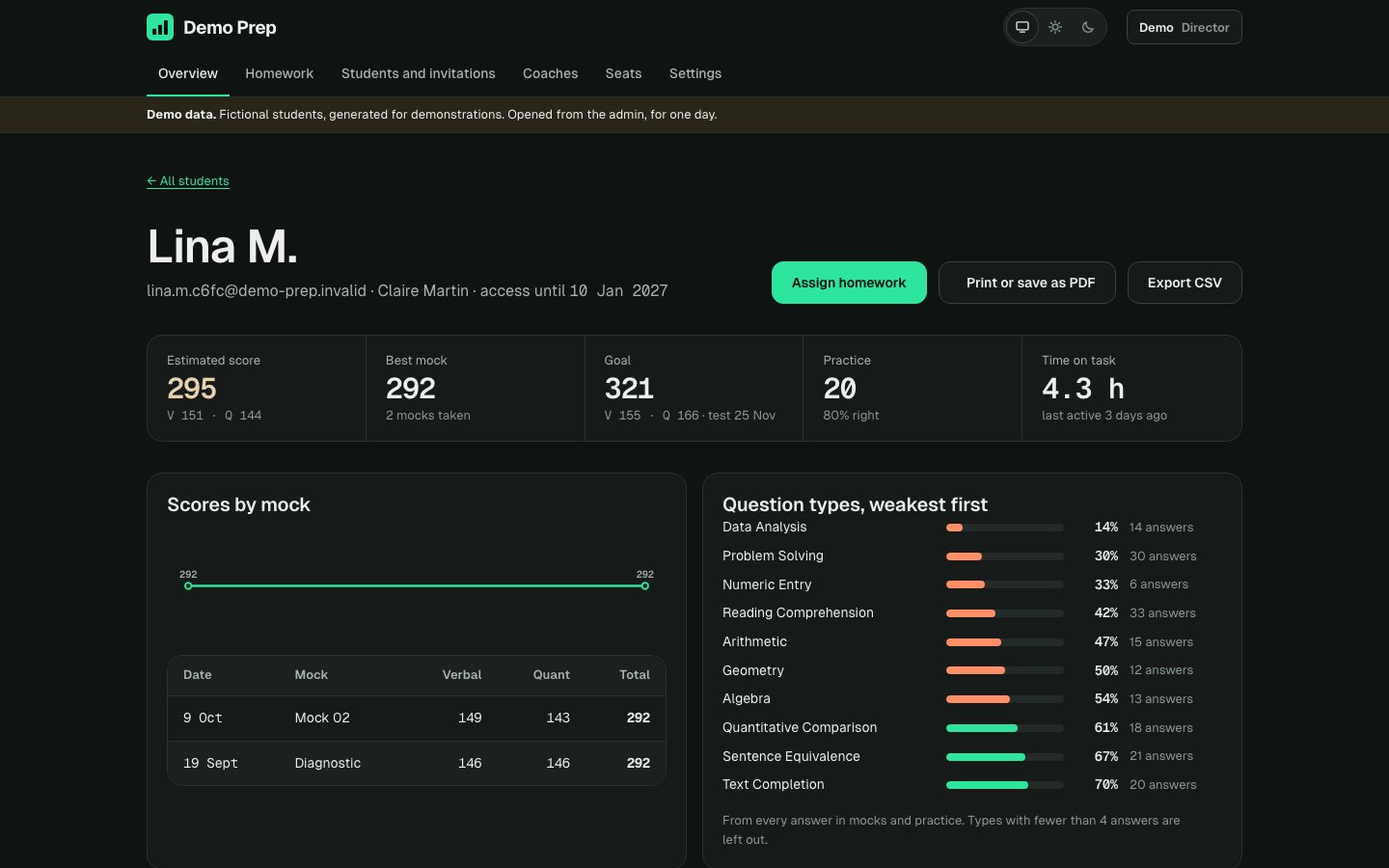Open the Seats tab
The height and width of the screenshot is (868, 1389).
623,73
